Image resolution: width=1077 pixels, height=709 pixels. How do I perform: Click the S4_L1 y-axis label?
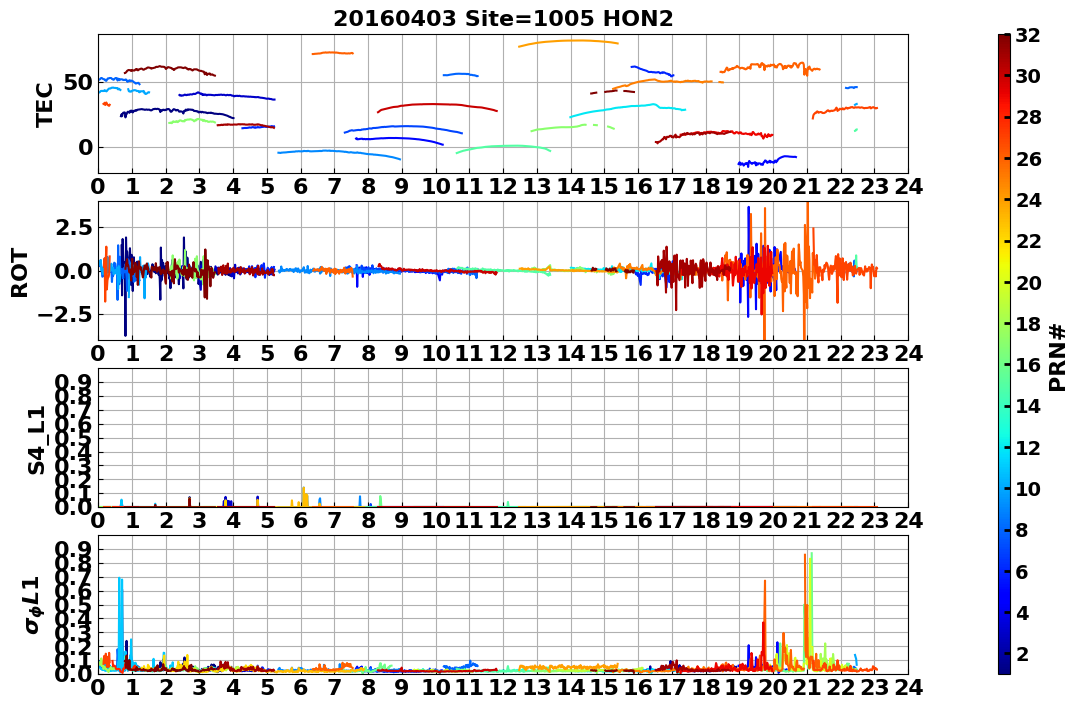[36, 440]
